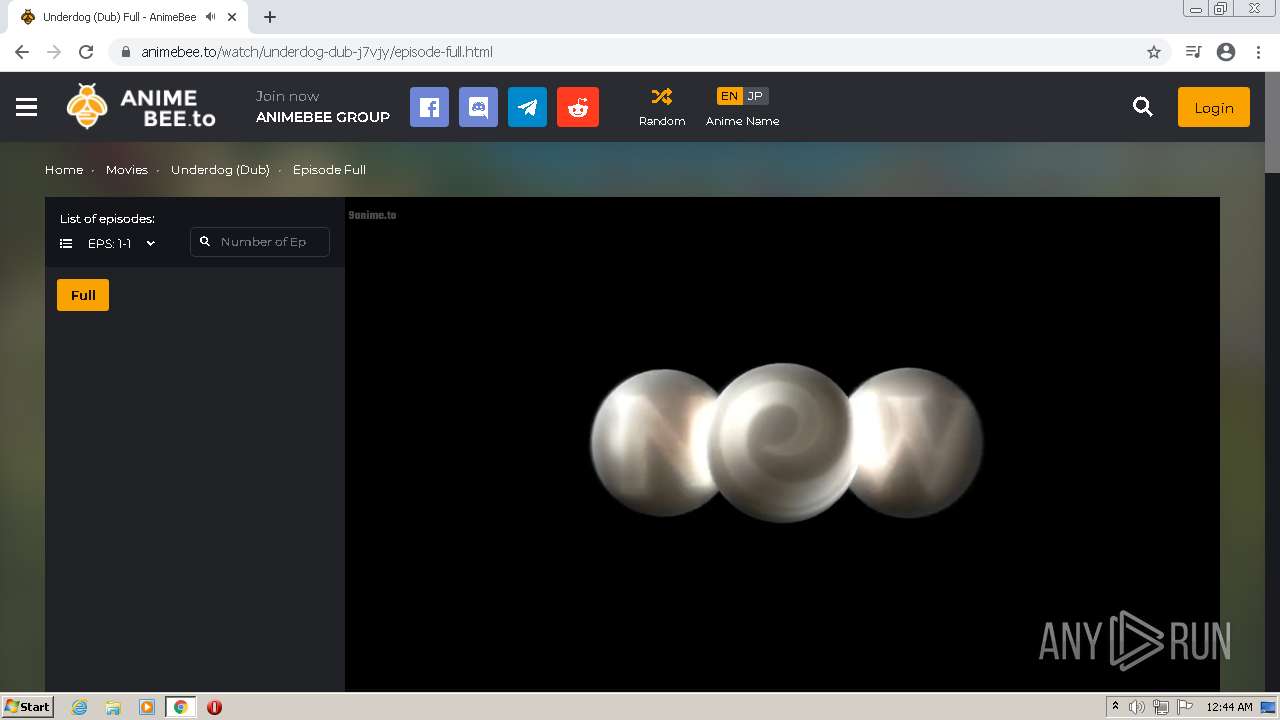Focus the Number of Ep field

260,242
